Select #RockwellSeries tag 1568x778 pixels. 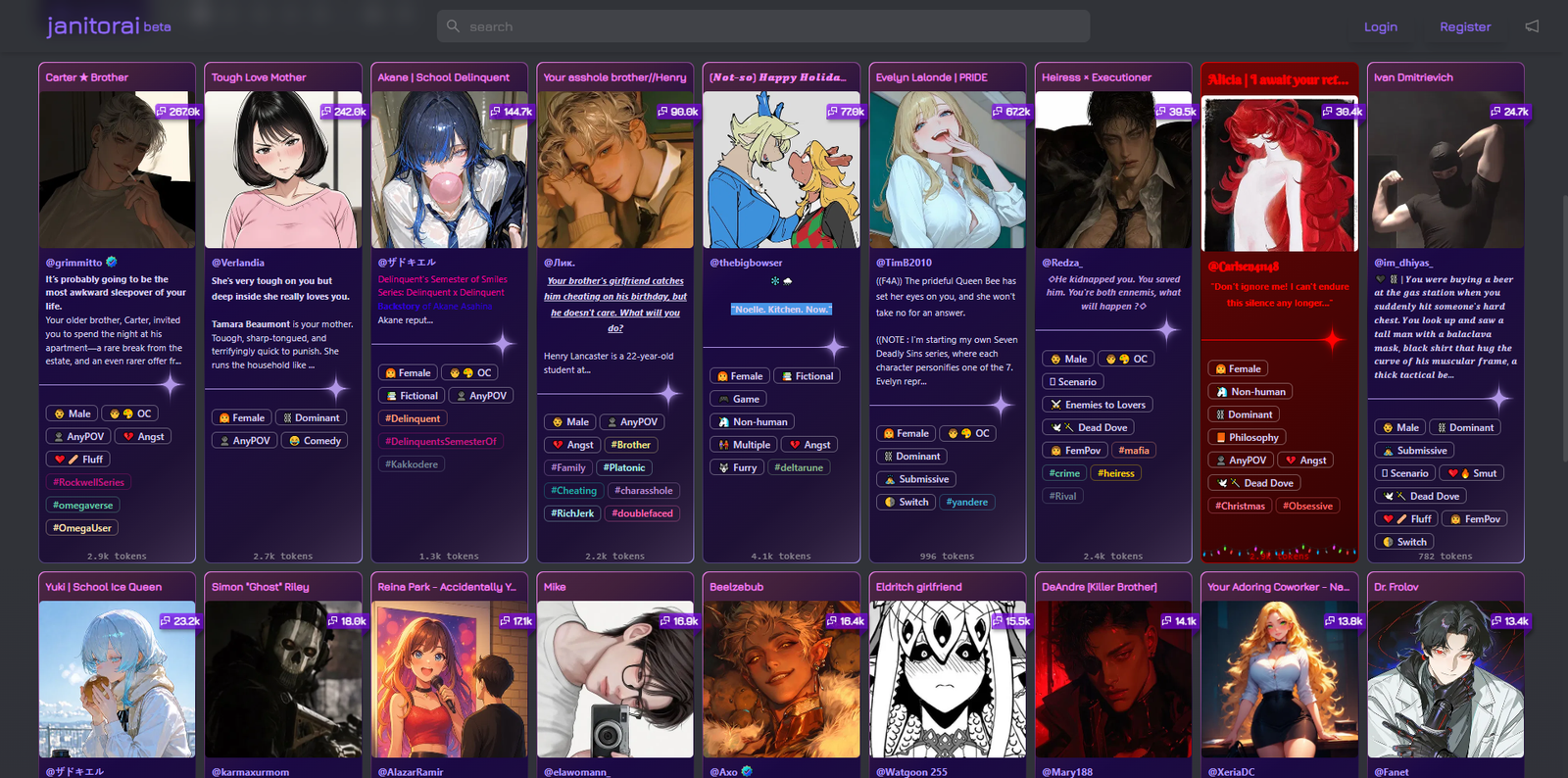[88, 482]
